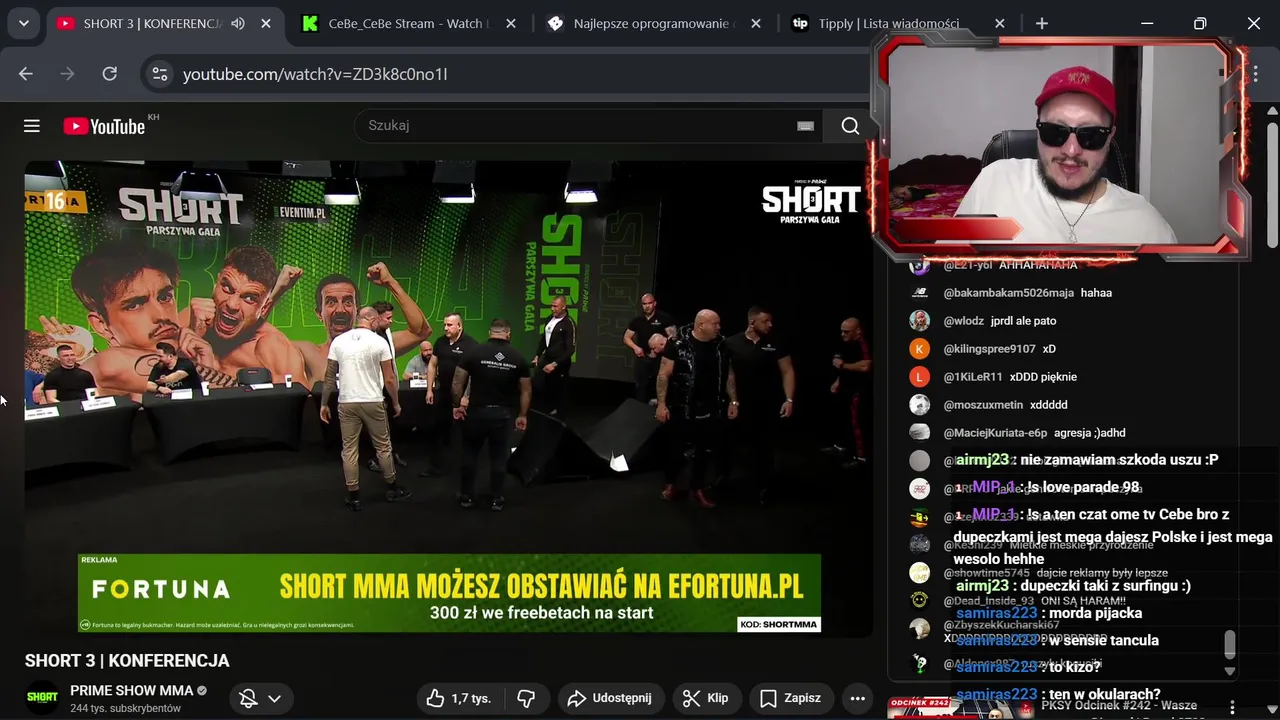
Task: Reload the current page
Action: pos(110,74)
